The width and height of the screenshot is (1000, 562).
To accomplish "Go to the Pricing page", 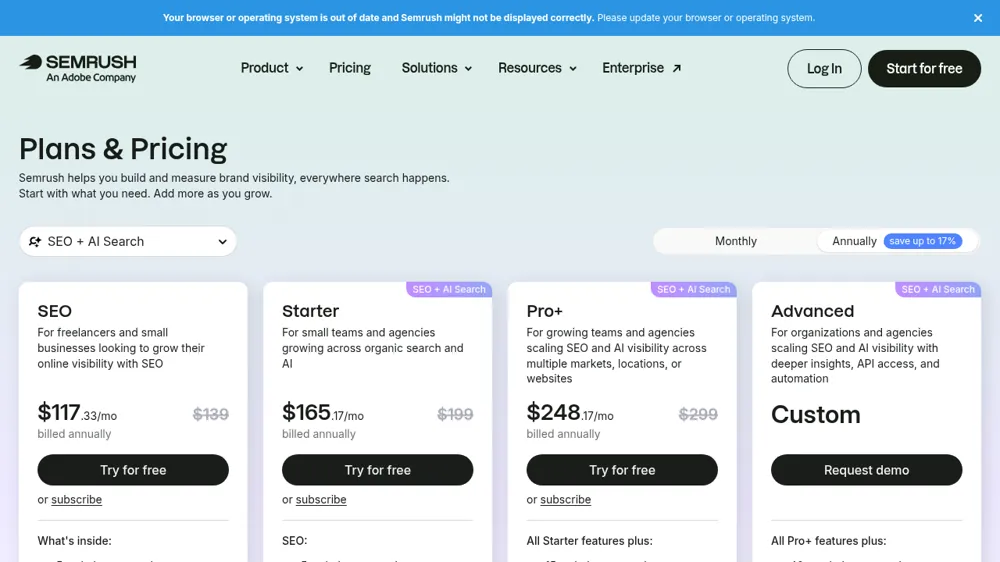I will click(349, 68).
